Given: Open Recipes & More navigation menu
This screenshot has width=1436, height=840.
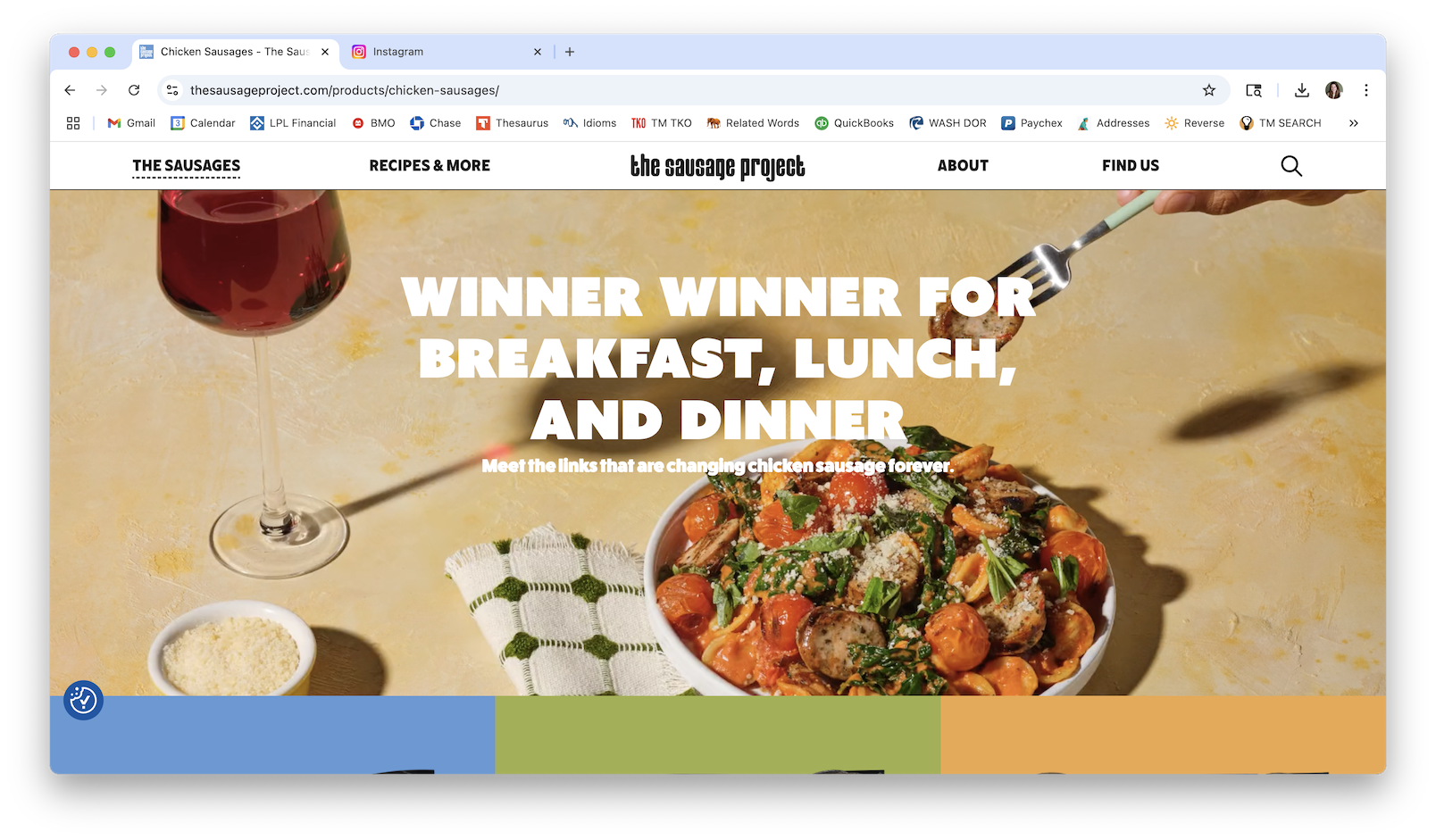Looking at the screenshot, I should click(430, 166).
